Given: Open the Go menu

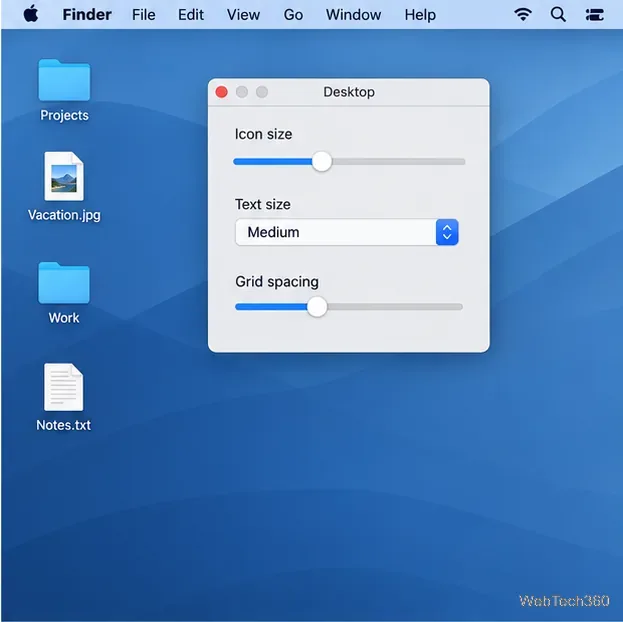Looking at the screenshot, I should pyautogui.click(x=293, y=15).
